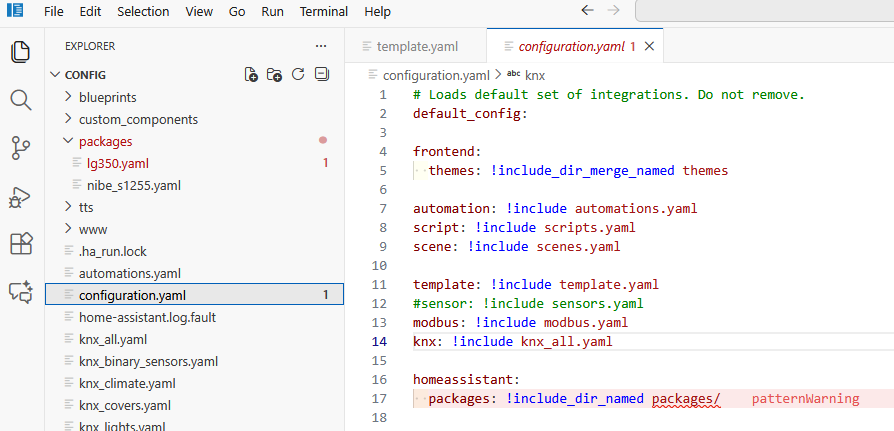Click the New File icon in Explorer
The image size is (894, 431).
tap(252, 75)
